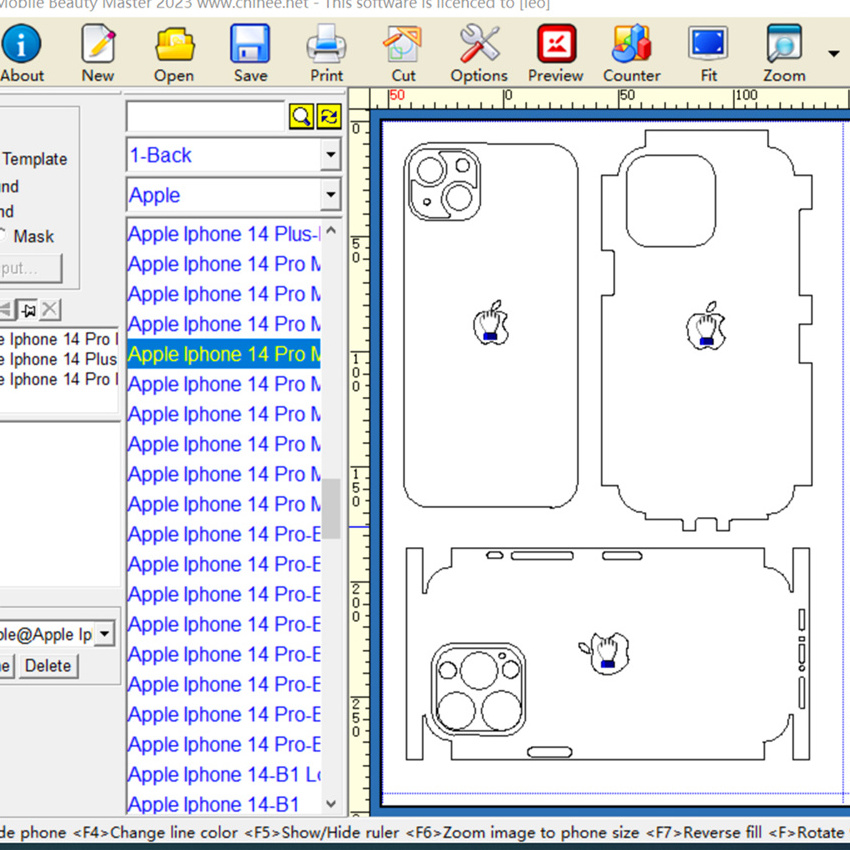Send the layout to Print
Viewport: 850px width, 850px height.
326,54
